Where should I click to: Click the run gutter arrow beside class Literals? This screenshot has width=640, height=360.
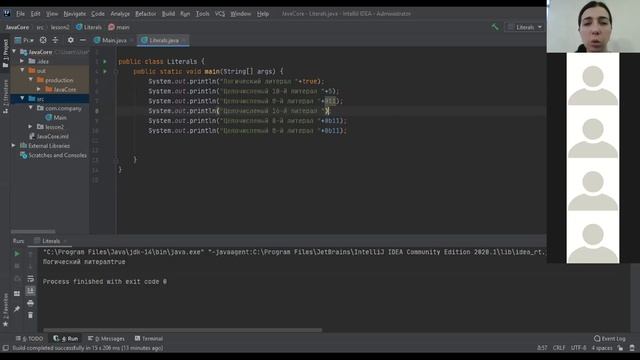tap(105, 62)
